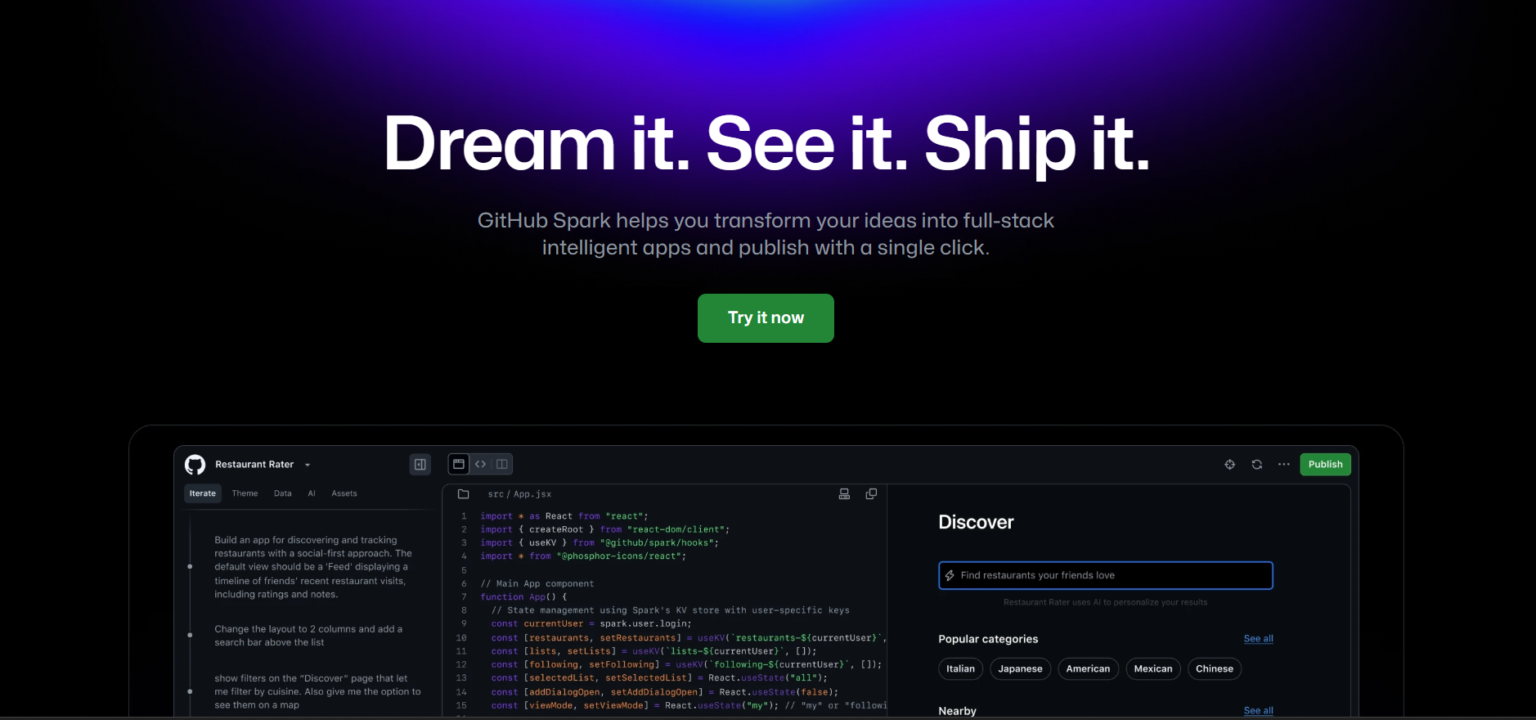Click the src / App.jsx file path
Screen dimensions: 1536x720
coord(519,494)
